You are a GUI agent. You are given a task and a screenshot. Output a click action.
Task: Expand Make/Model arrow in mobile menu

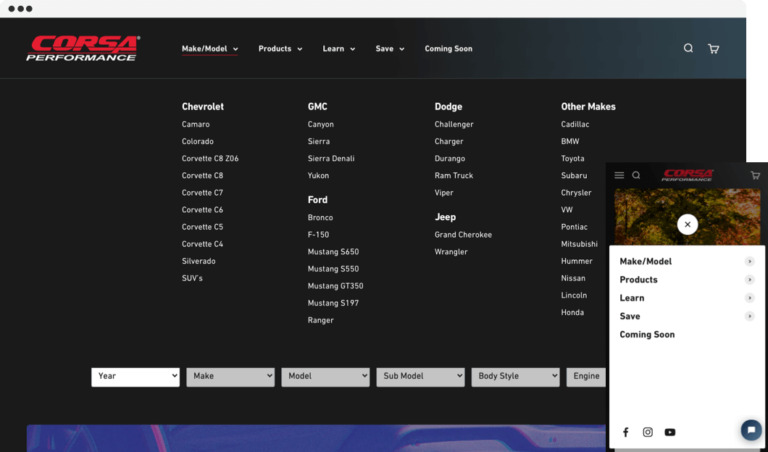pos(749,262)
